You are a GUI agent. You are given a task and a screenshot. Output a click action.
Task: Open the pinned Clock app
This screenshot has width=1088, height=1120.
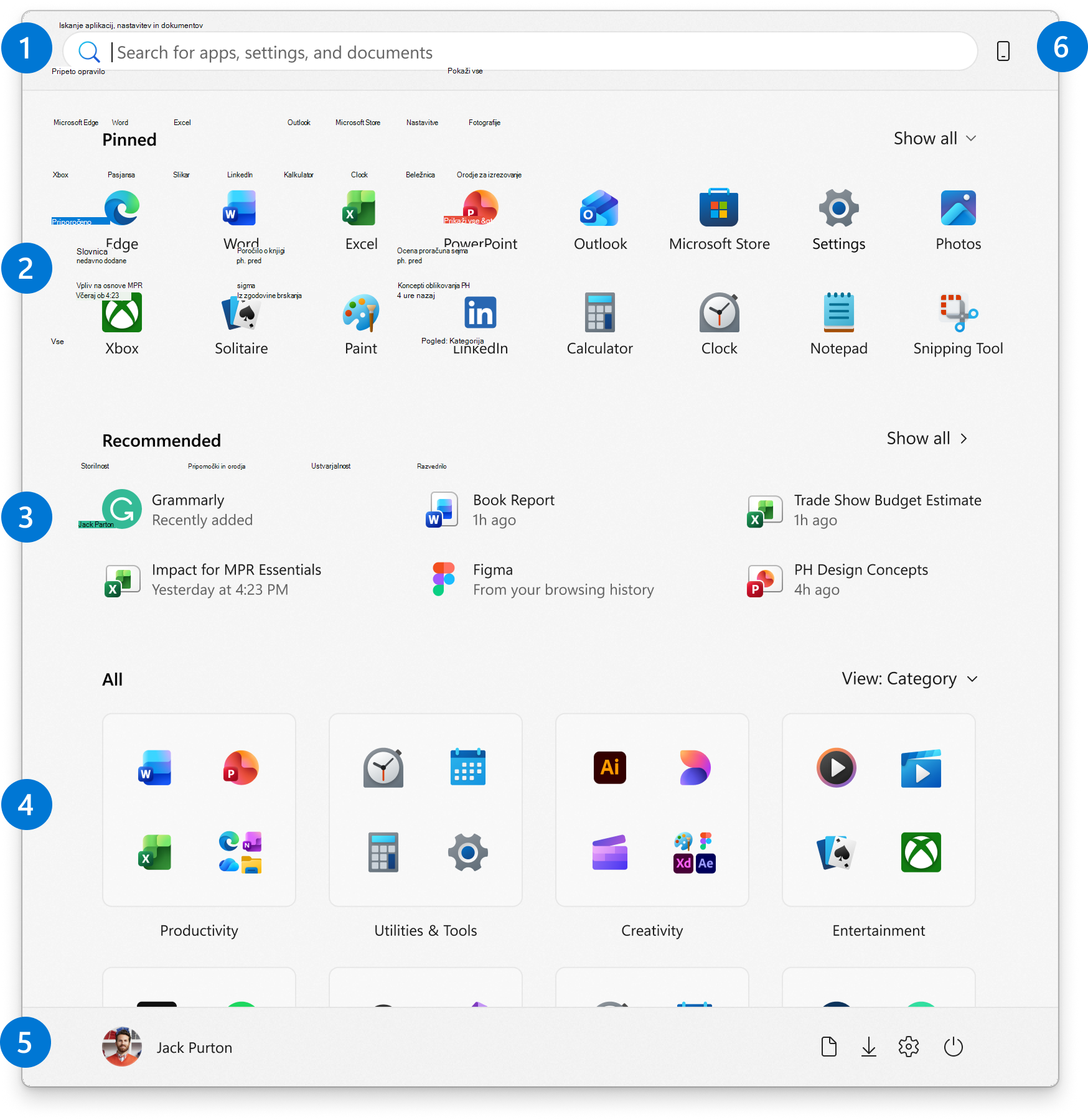719,313
